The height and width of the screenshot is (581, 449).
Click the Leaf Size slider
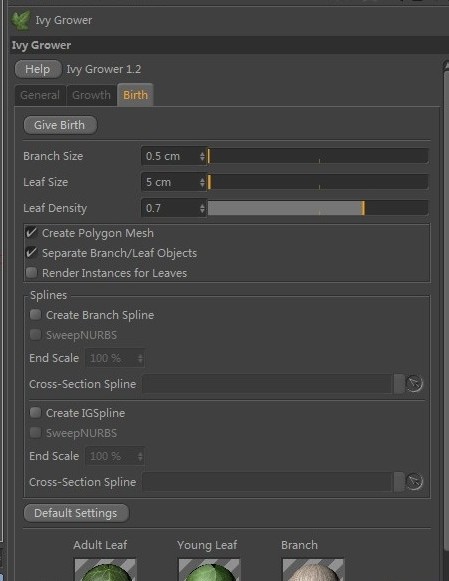[318, 182]
